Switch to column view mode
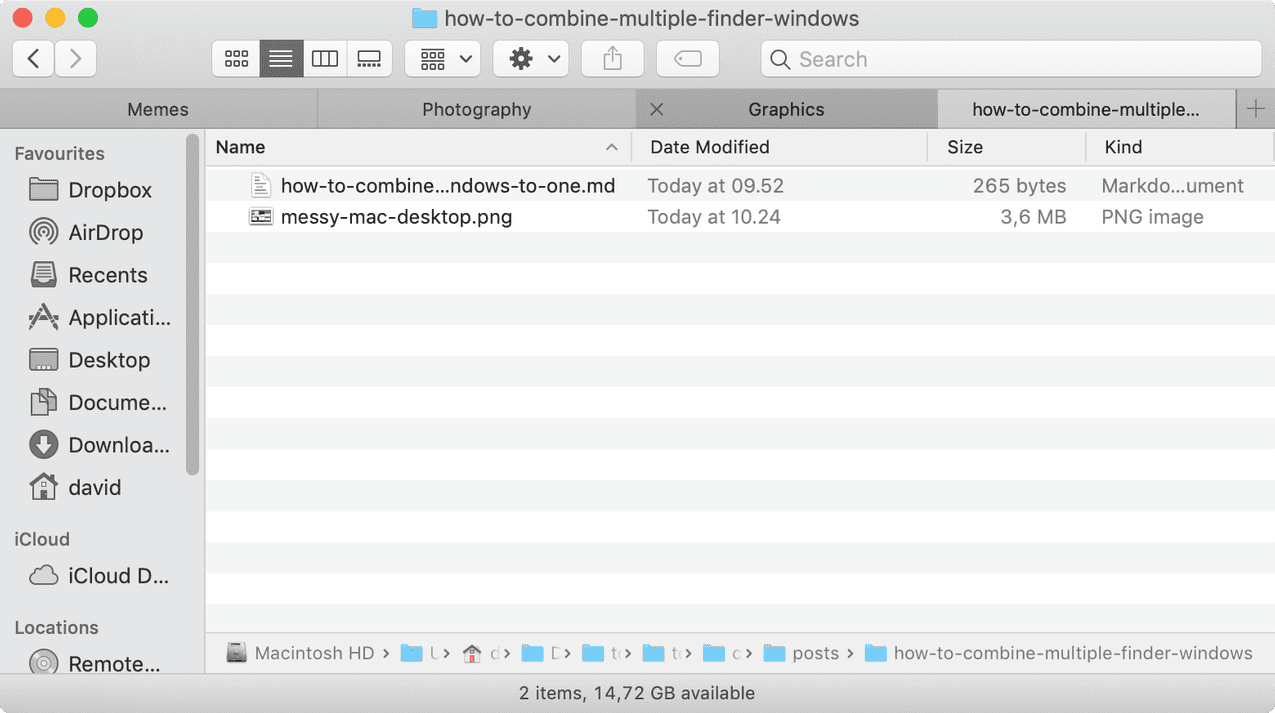Screen dimensions: 1275x713 point(325,59)
